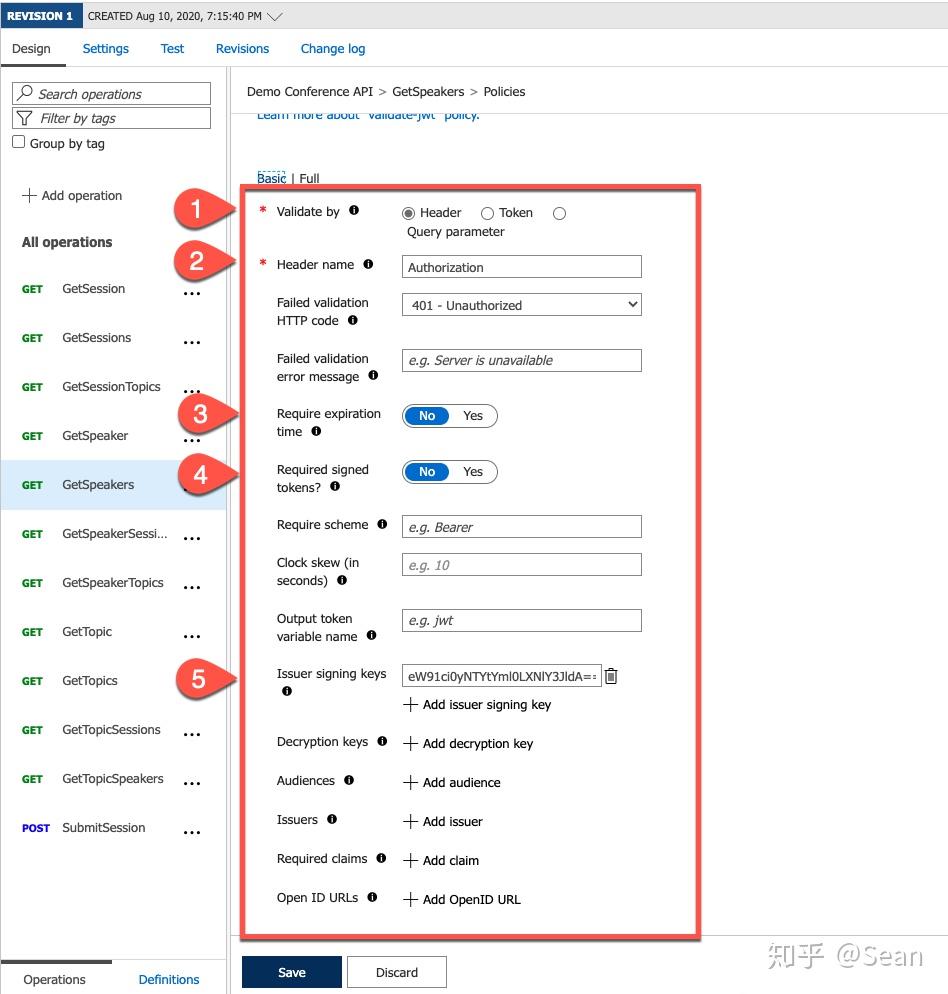Open the GetSessions operation ellipsis menu
This screenshot has width=948, height=994.
coord(192,343)
